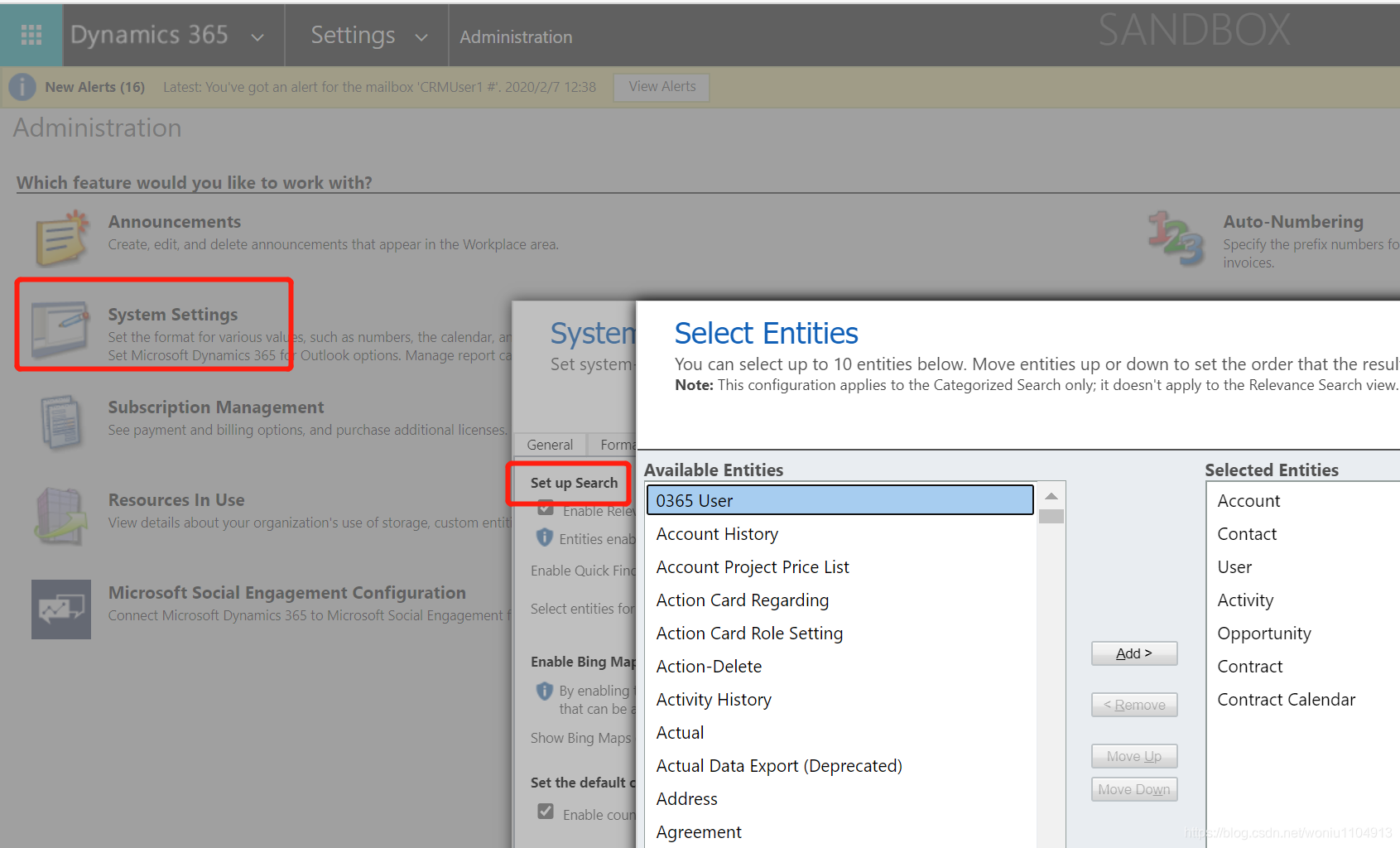
Task: Toggle the Enable country checkbox
Action: [546, 812]
